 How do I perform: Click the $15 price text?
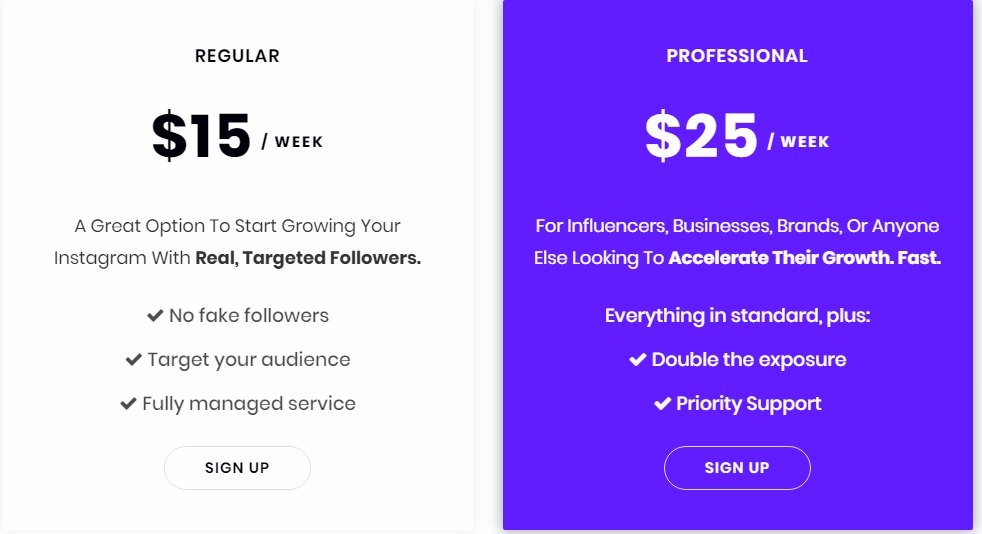pos(201,136)
